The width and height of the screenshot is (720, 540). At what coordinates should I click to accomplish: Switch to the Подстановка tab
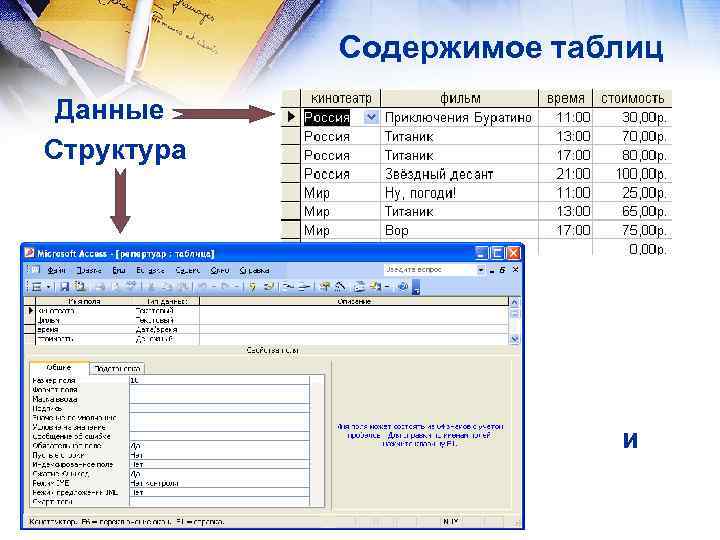click(117, 368)
